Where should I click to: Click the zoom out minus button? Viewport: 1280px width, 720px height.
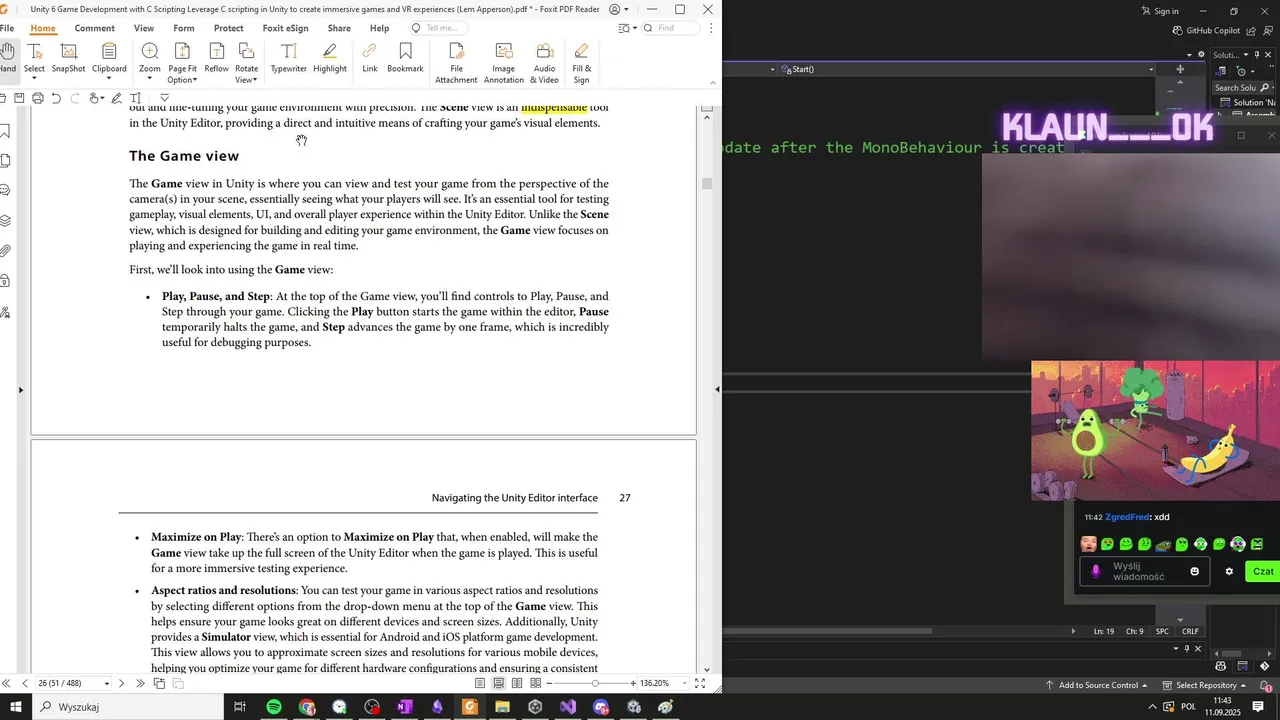coord(549,683)
